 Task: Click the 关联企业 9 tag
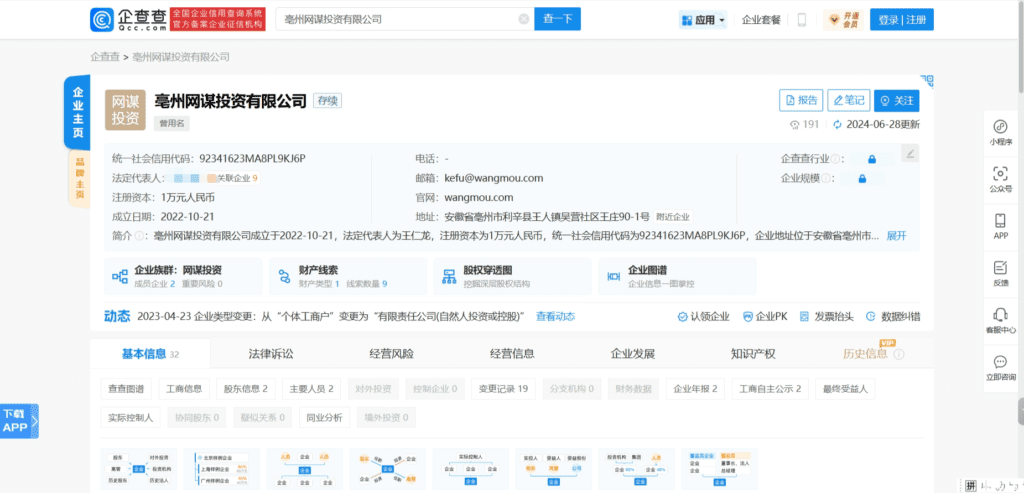232,178
